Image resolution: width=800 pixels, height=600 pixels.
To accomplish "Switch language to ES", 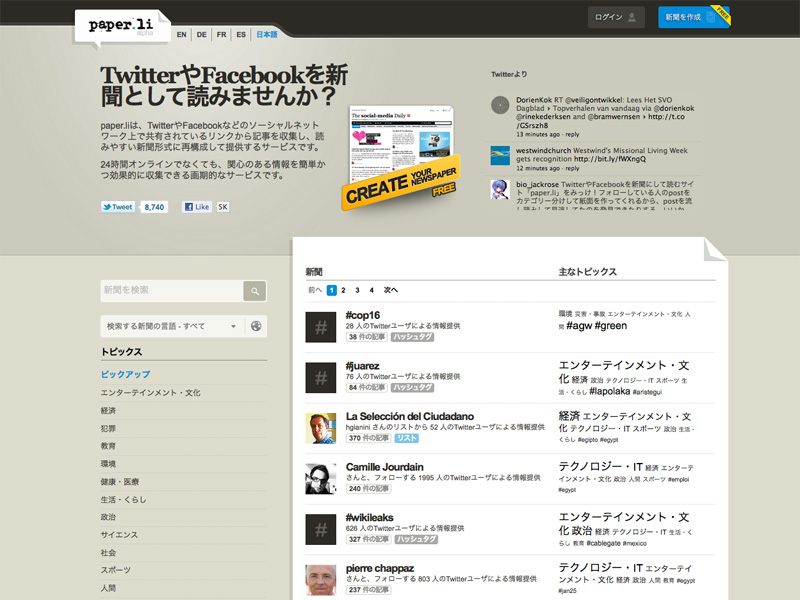I will coord(241,35).
